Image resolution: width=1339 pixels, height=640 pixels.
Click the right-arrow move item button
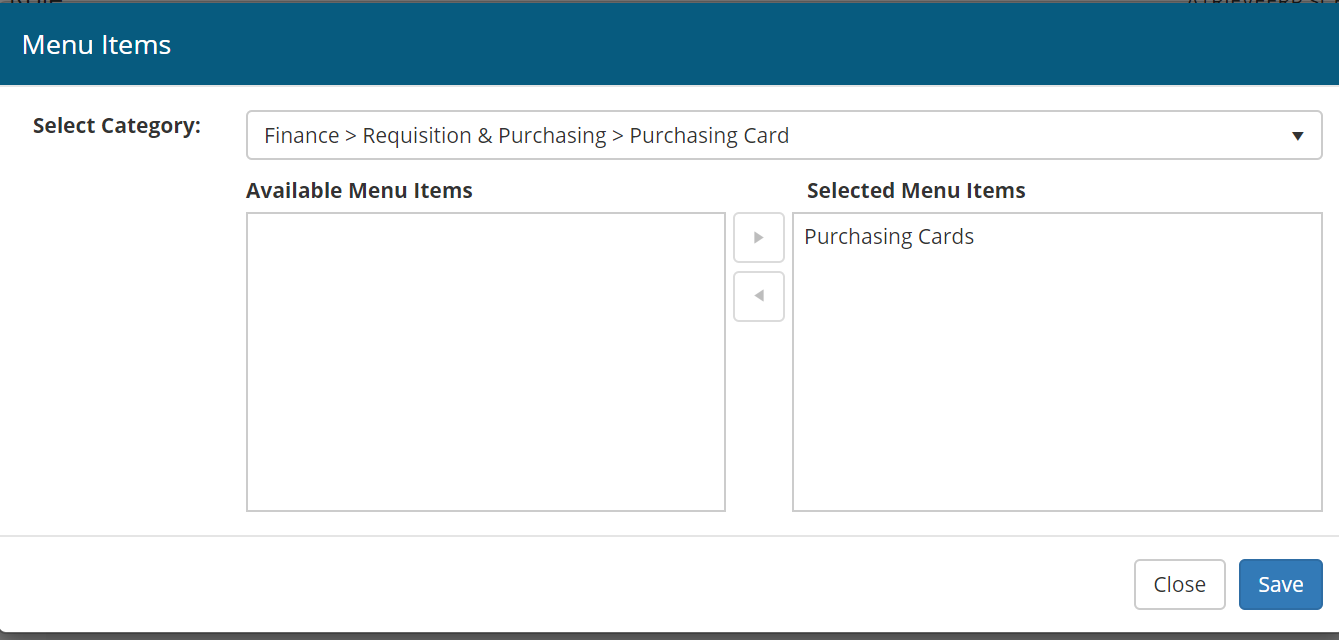click(x=758, y=238)
